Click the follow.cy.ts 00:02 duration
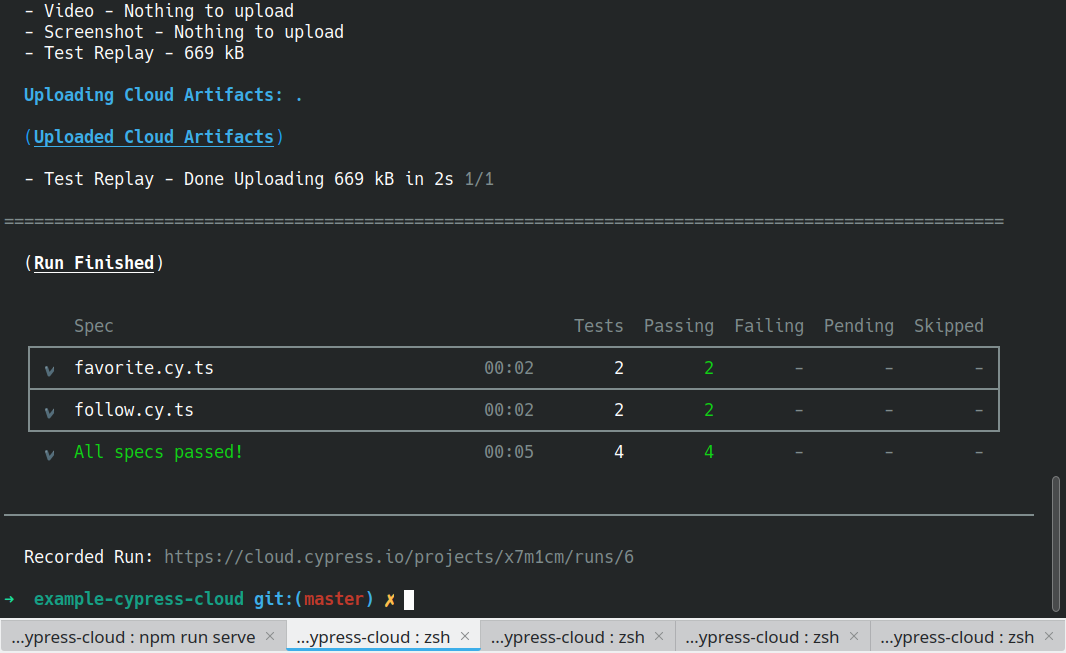This screenshot has width=1066, height=653. [x=509, y=410]
